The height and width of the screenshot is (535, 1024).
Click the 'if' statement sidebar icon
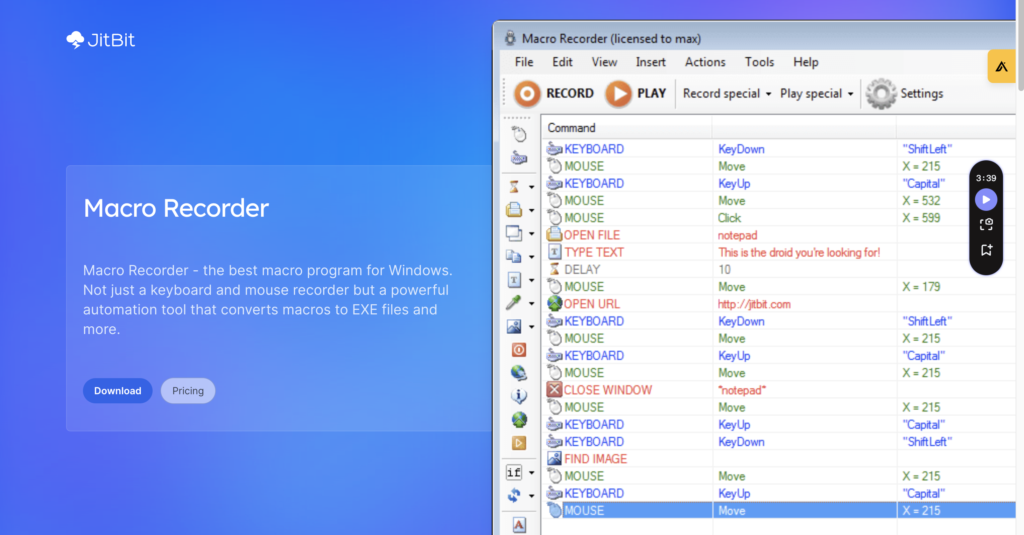tap(514, 472)
